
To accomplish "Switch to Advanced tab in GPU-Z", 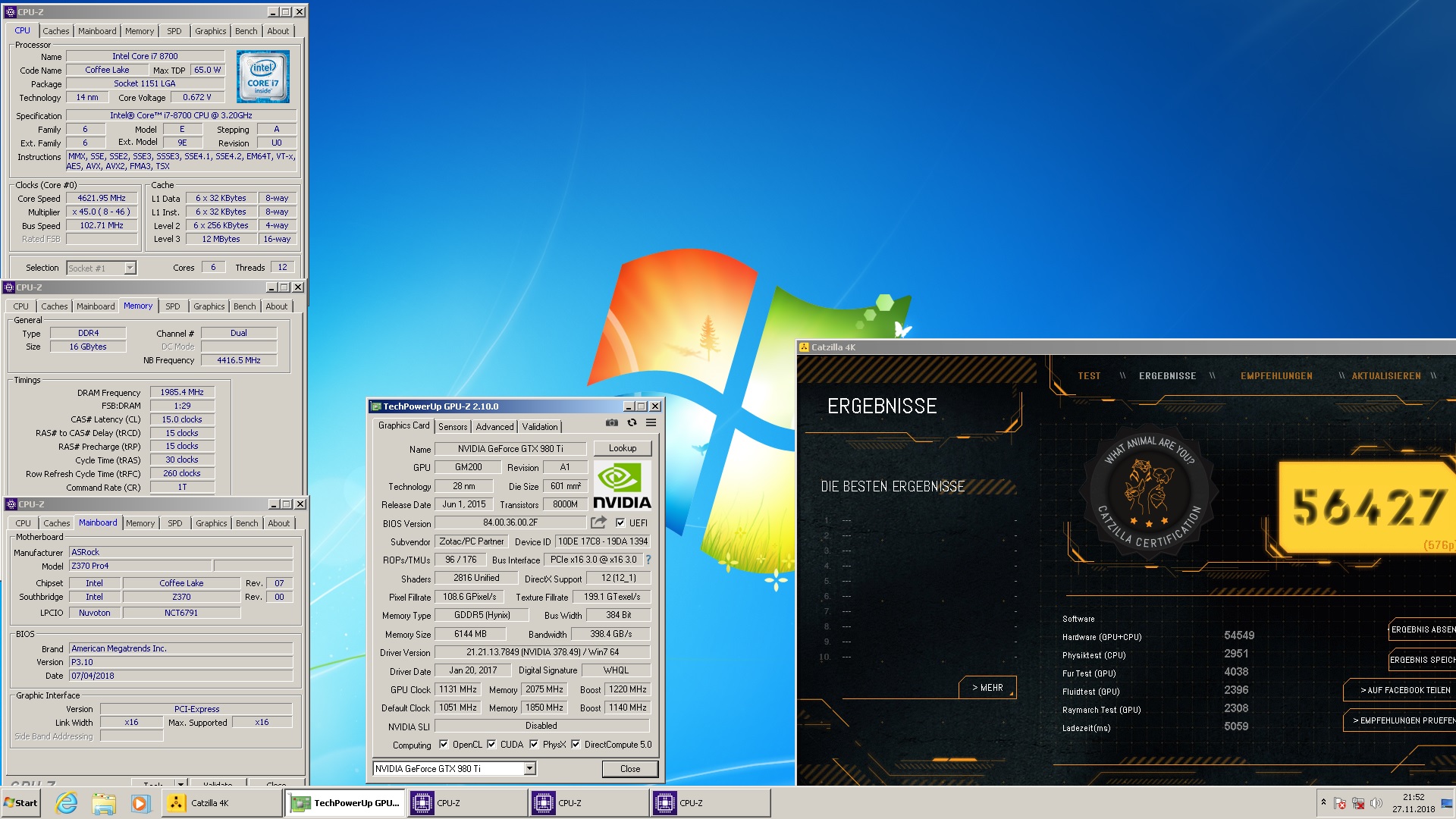I will [494, 427].
